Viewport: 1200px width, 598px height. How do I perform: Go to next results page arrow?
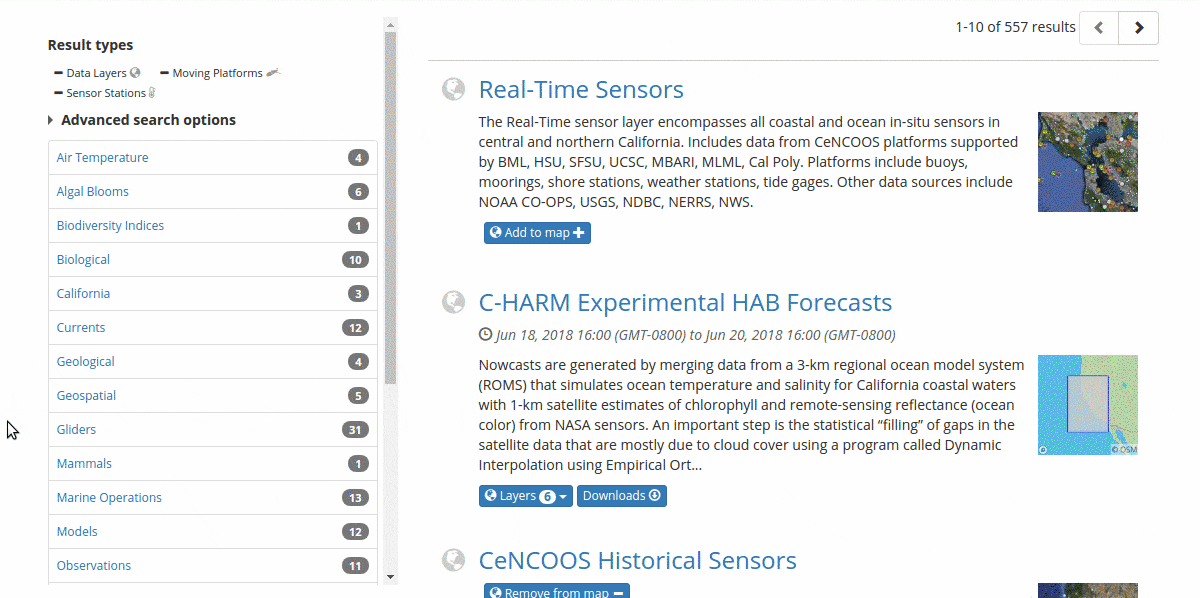(x=1139, y=28)
